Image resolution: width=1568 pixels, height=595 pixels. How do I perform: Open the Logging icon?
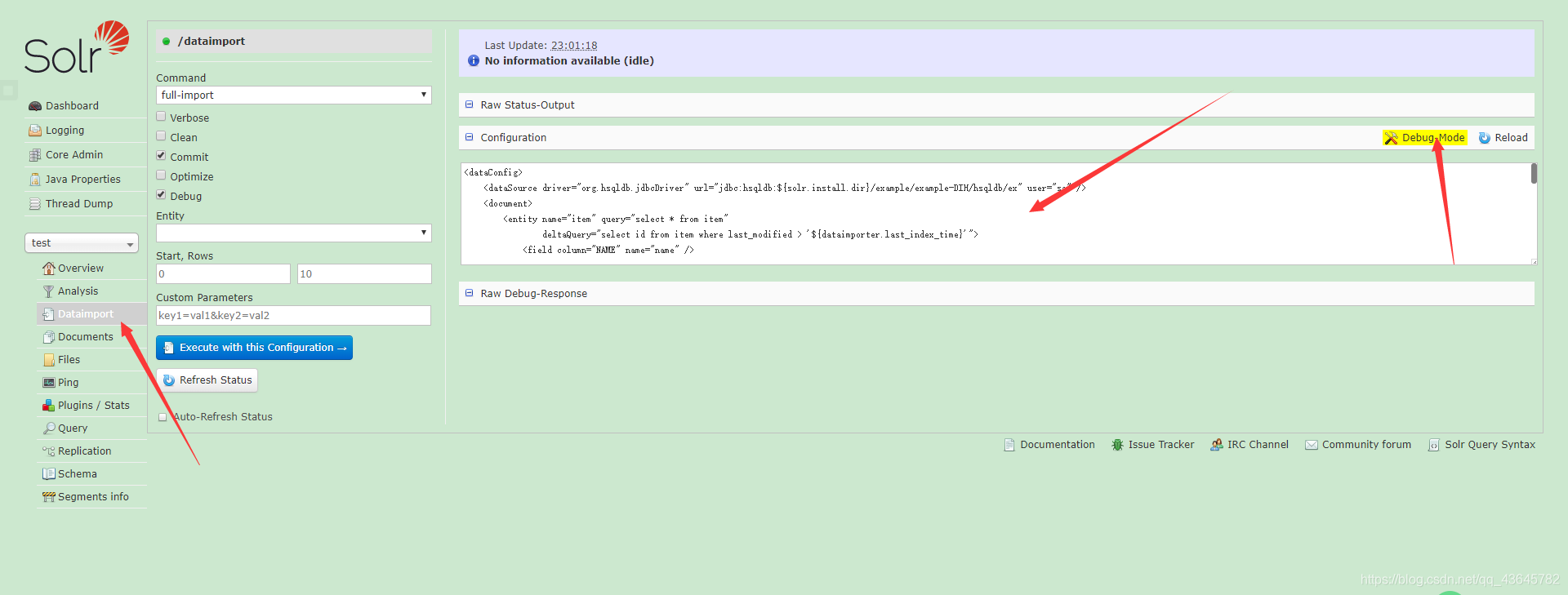(35, 131)
